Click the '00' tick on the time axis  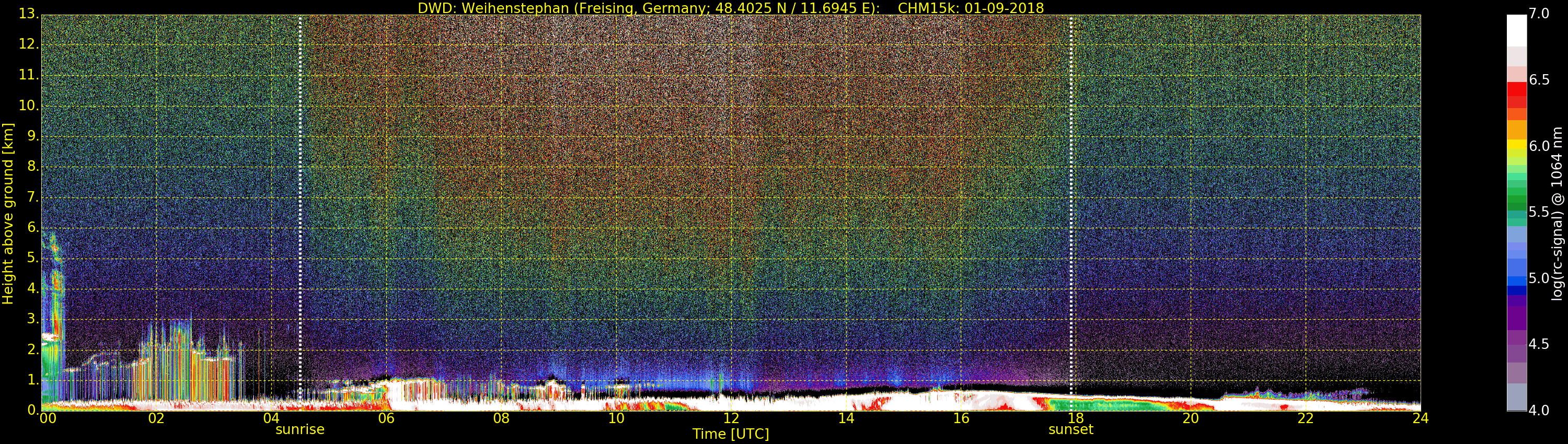pyautogui.click(x=48, y=418)
